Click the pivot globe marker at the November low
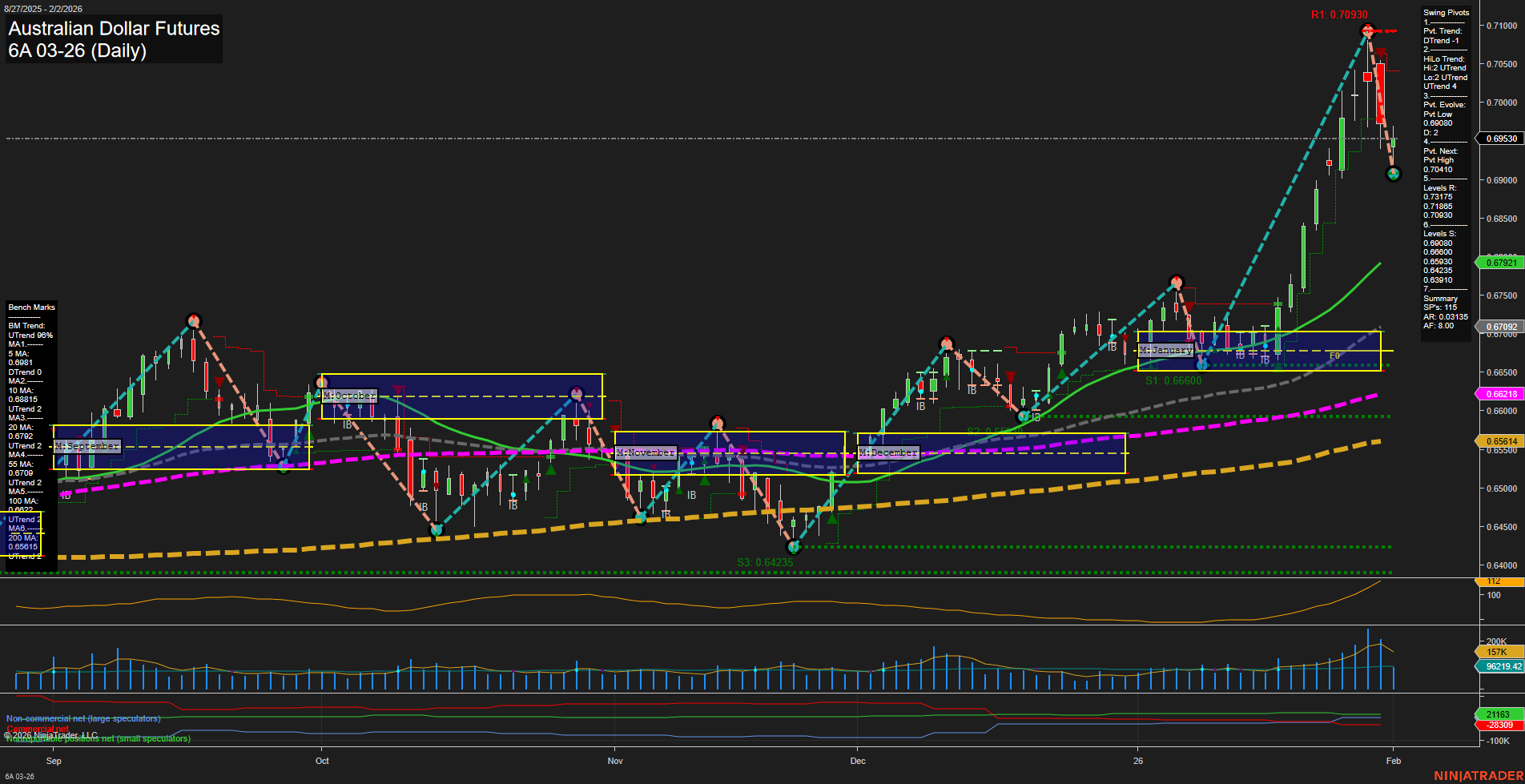This screenshot has width=1525, height=784. pos(642,517)
